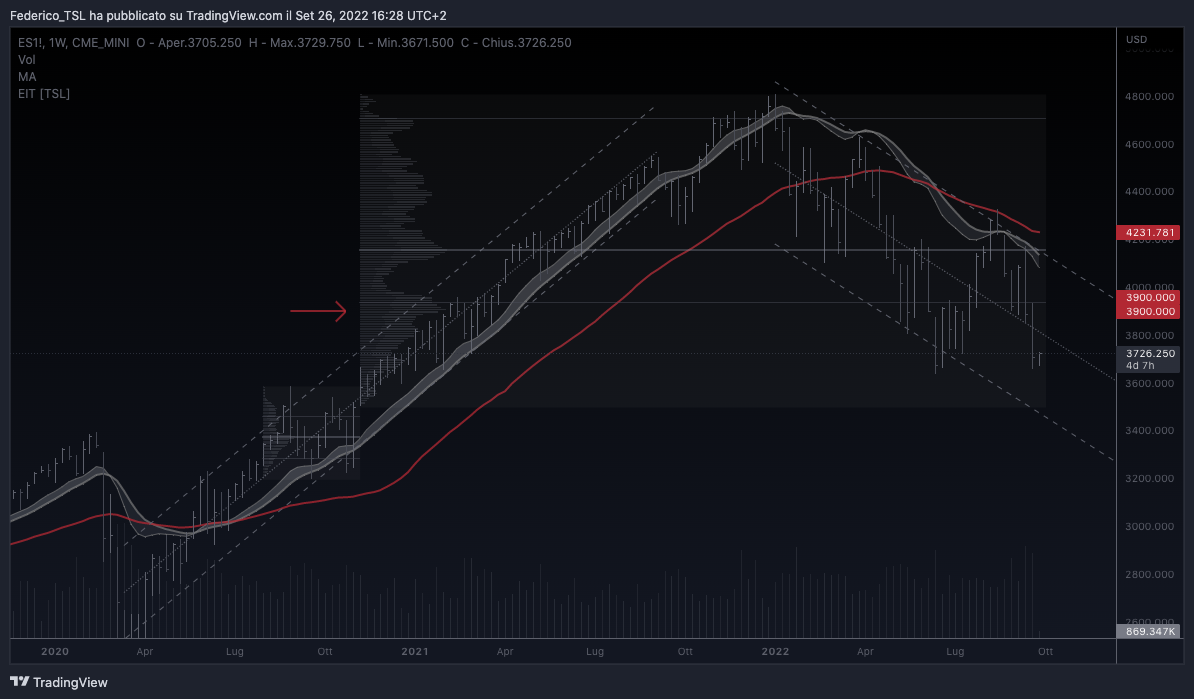Click the 2020 label on time axis
Image resolution: width=1194 pixels, height=699 pixels.
click(x=55, y=651)
